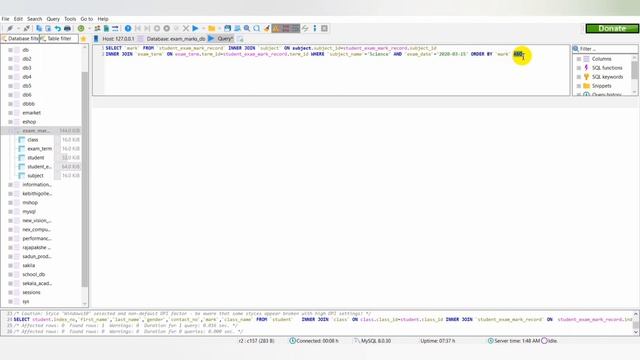Expand the mysql database node
This screenshot has height=360, width=640.
click(10, 211)
